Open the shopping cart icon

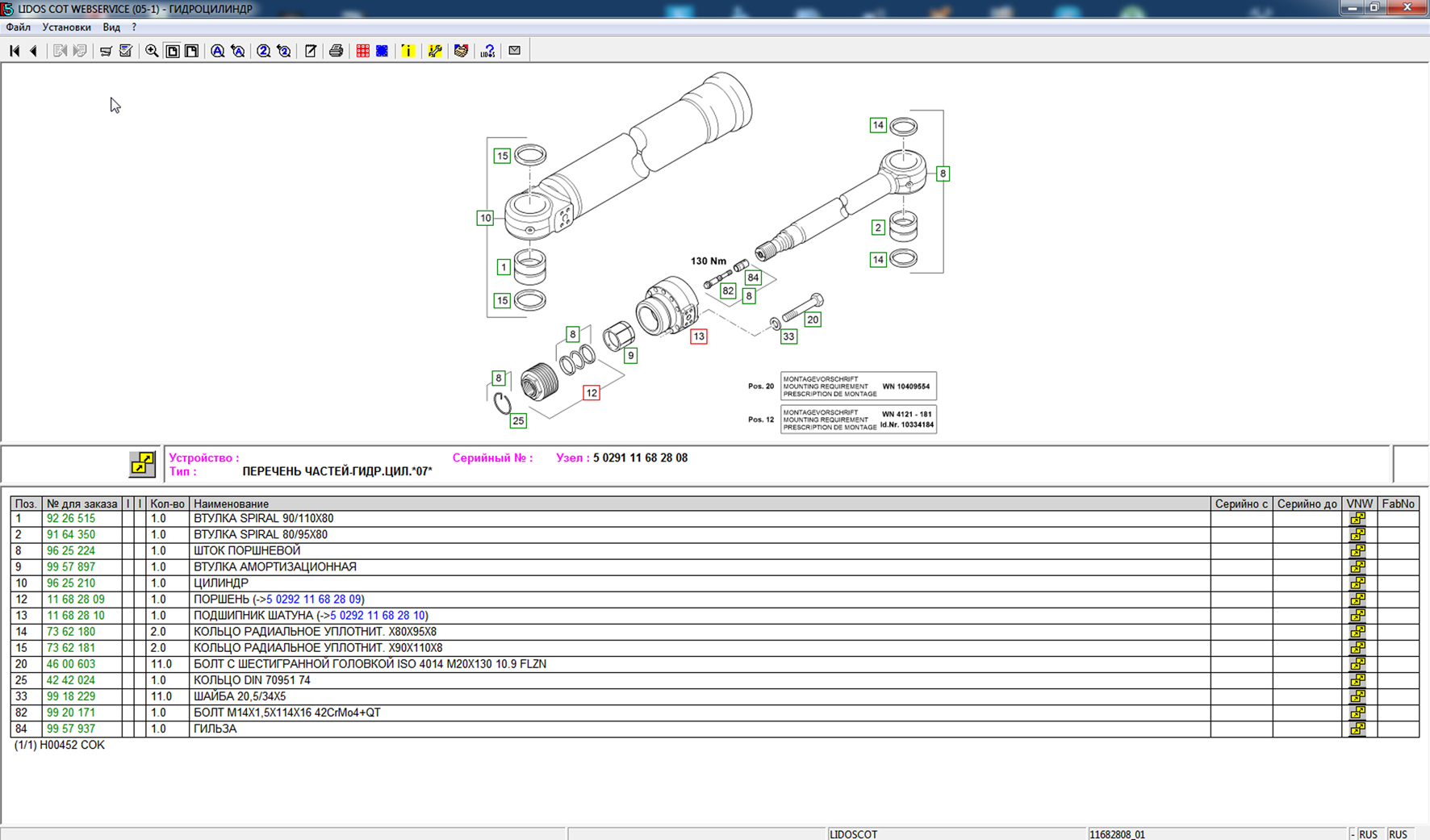pyautogui.click(x=106, y=51)
